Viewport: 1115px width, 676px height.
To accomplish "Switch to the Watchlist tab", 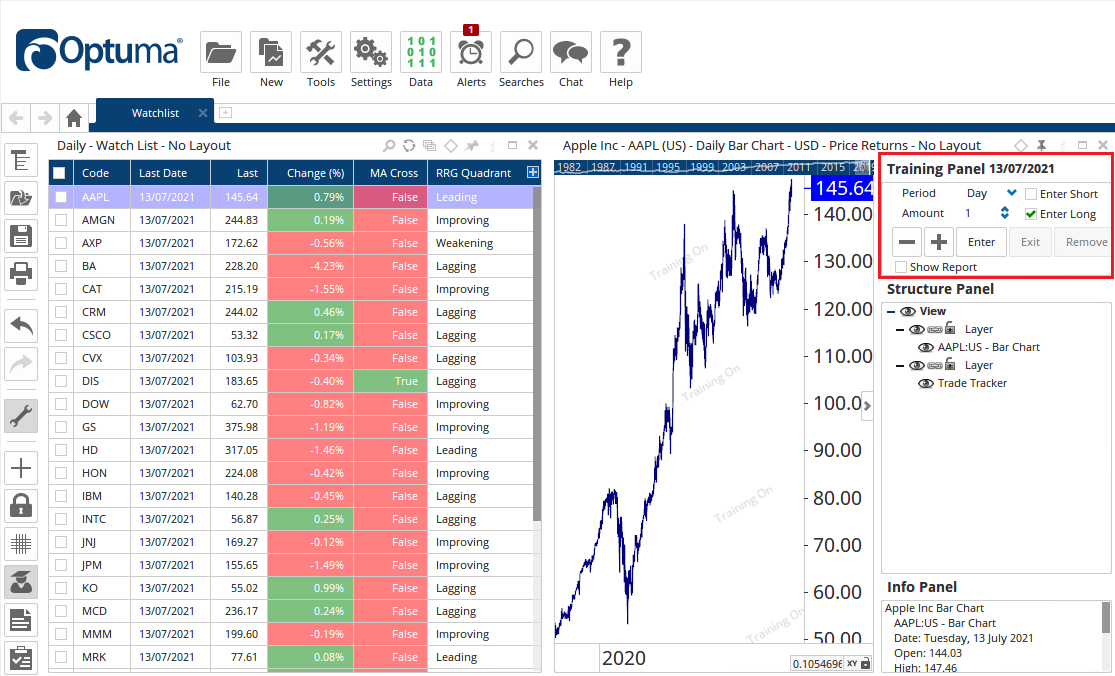I will [x=155, y=113].
